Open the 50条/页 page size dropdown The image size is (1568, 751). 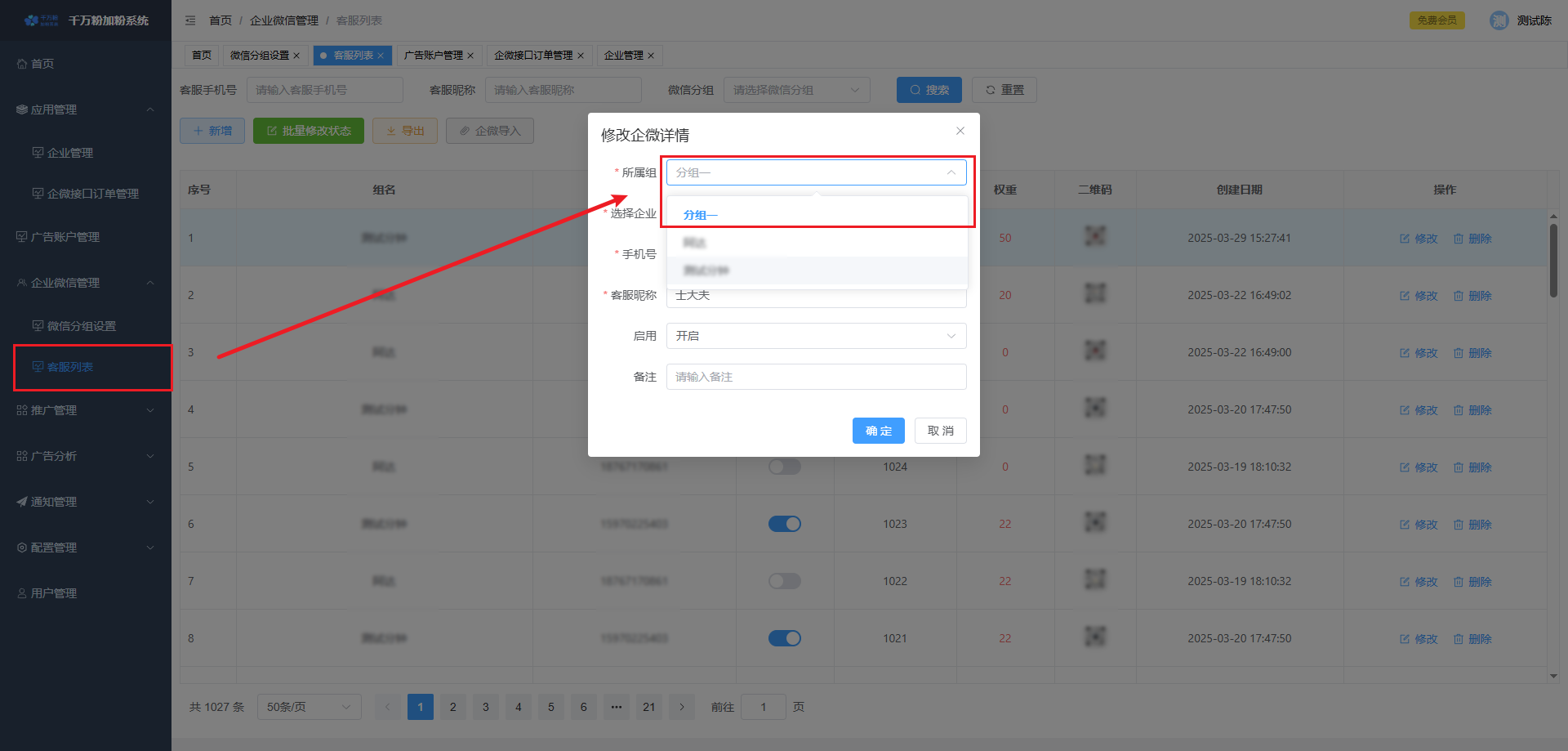309,707
